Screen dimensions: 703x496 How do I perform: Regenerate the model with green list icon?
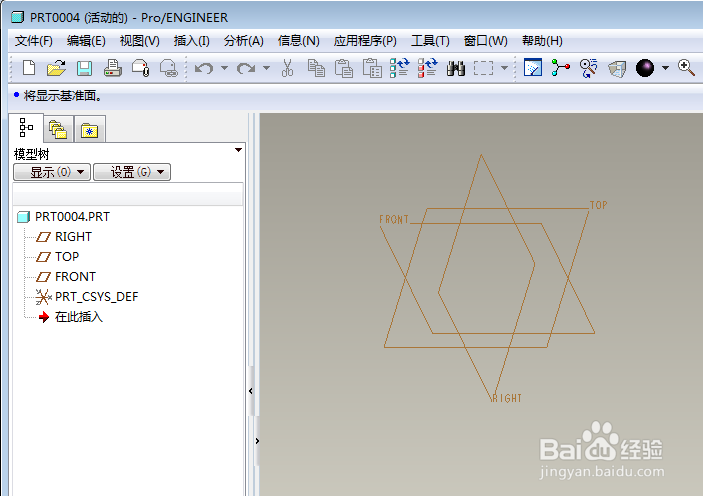(x=399, y=68)
